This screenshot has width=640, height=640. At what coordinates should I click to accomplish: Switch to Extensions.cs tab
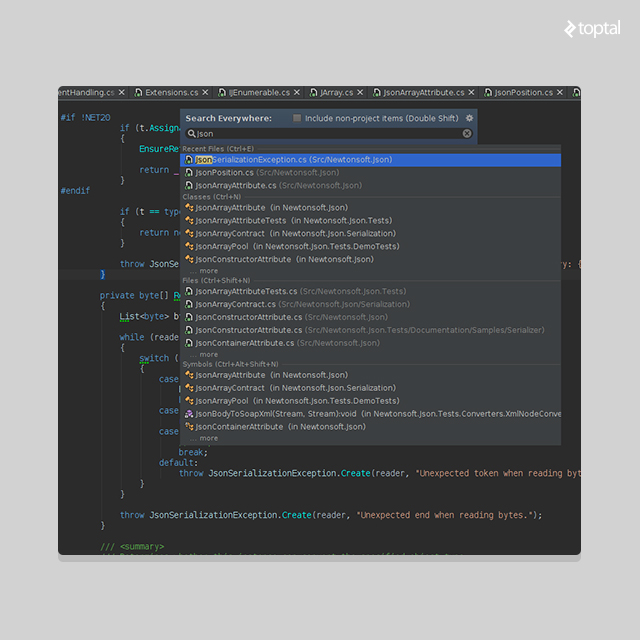tap(171, 93)
